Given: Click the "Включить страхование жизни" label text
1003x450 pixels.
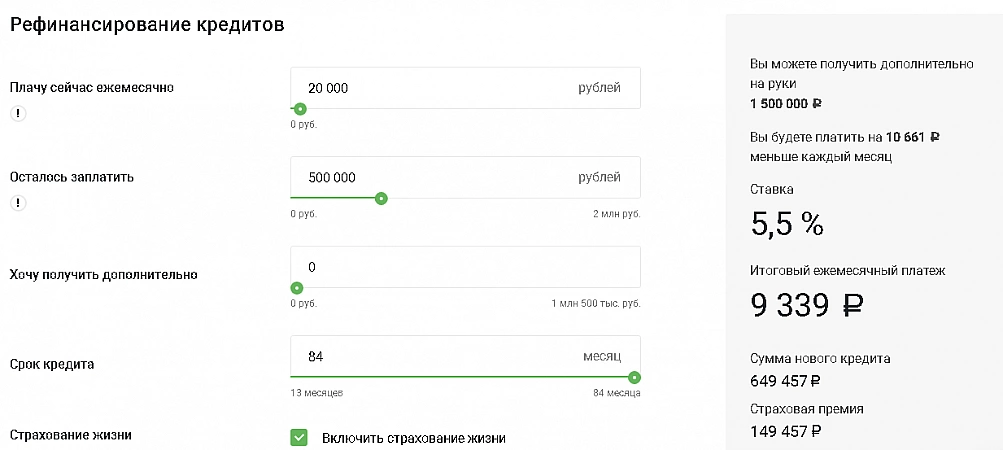Looking at the screenshot, I should pyautogui.click(x=414, y=438).
